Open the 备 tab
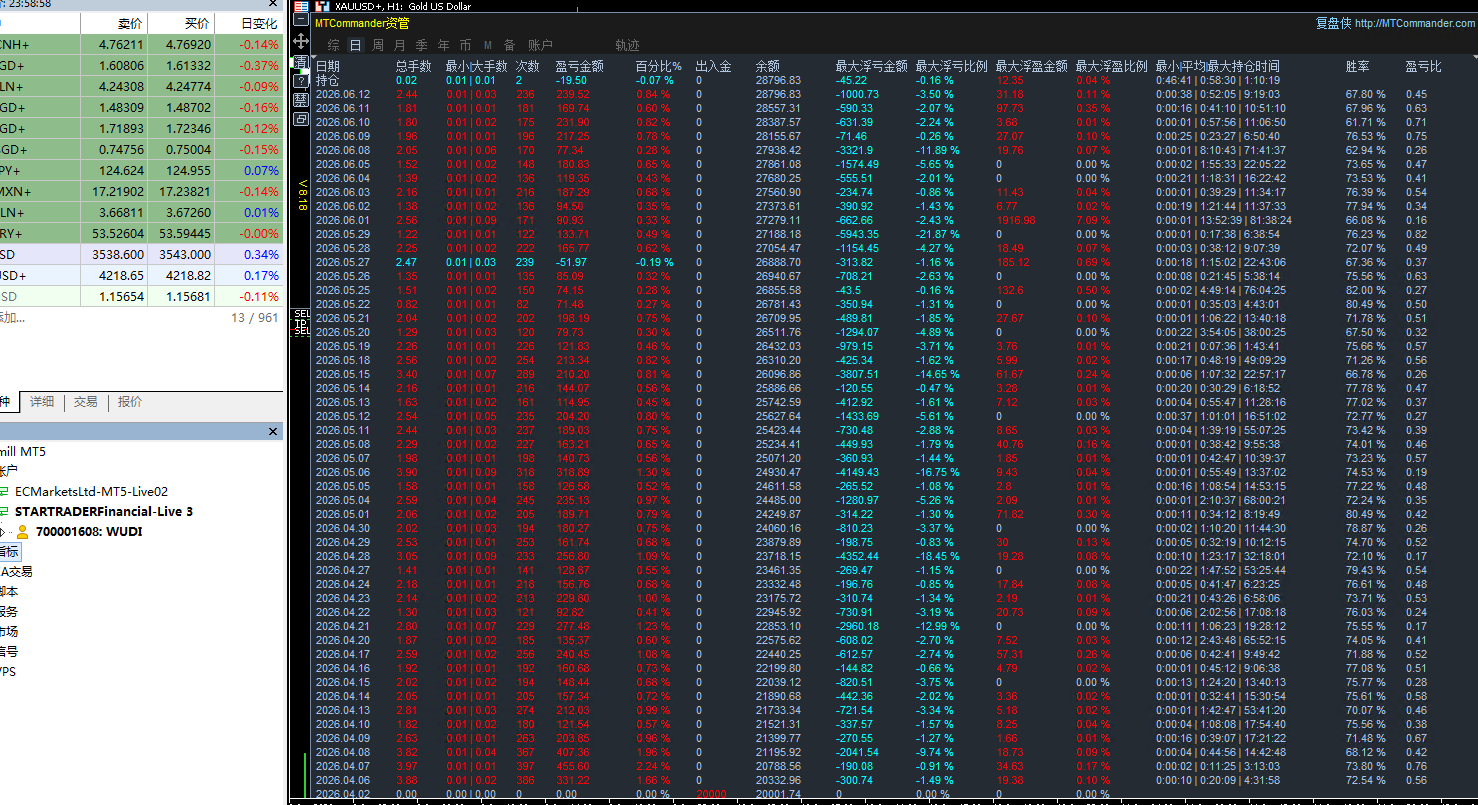The height and width of the screenshot is (805, 1478). pyautogui.click(x=510, y=45)
